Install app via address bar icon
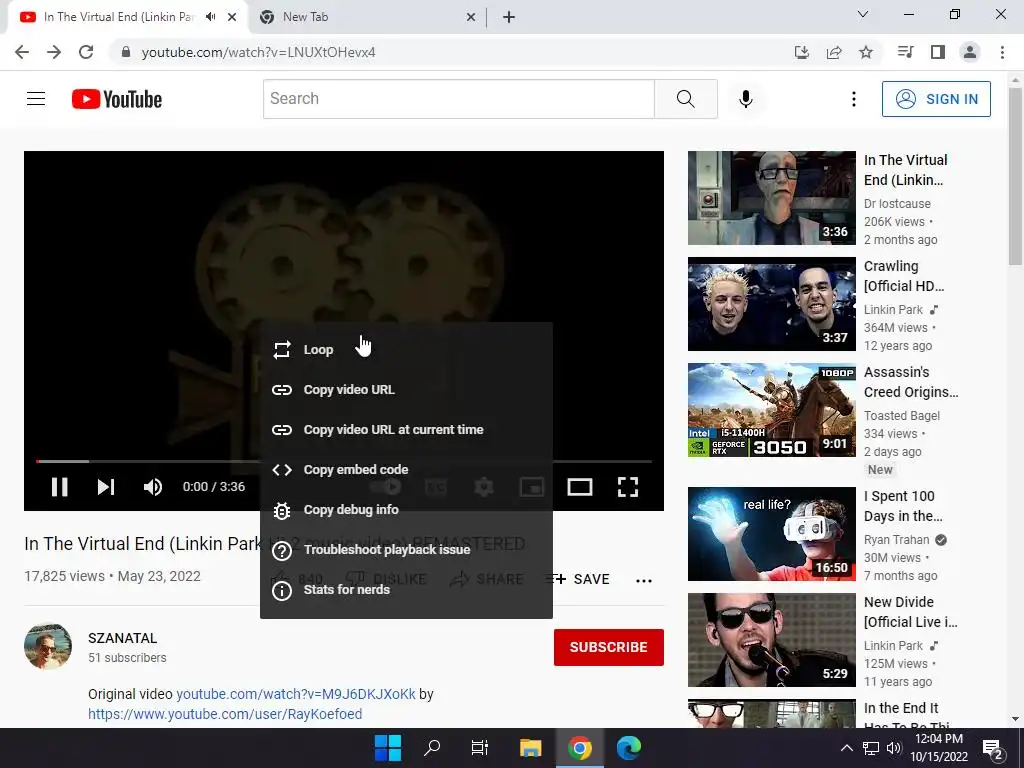Viewport: 1024px width, 768px height. pyautogui.click(x=801, y=52)
